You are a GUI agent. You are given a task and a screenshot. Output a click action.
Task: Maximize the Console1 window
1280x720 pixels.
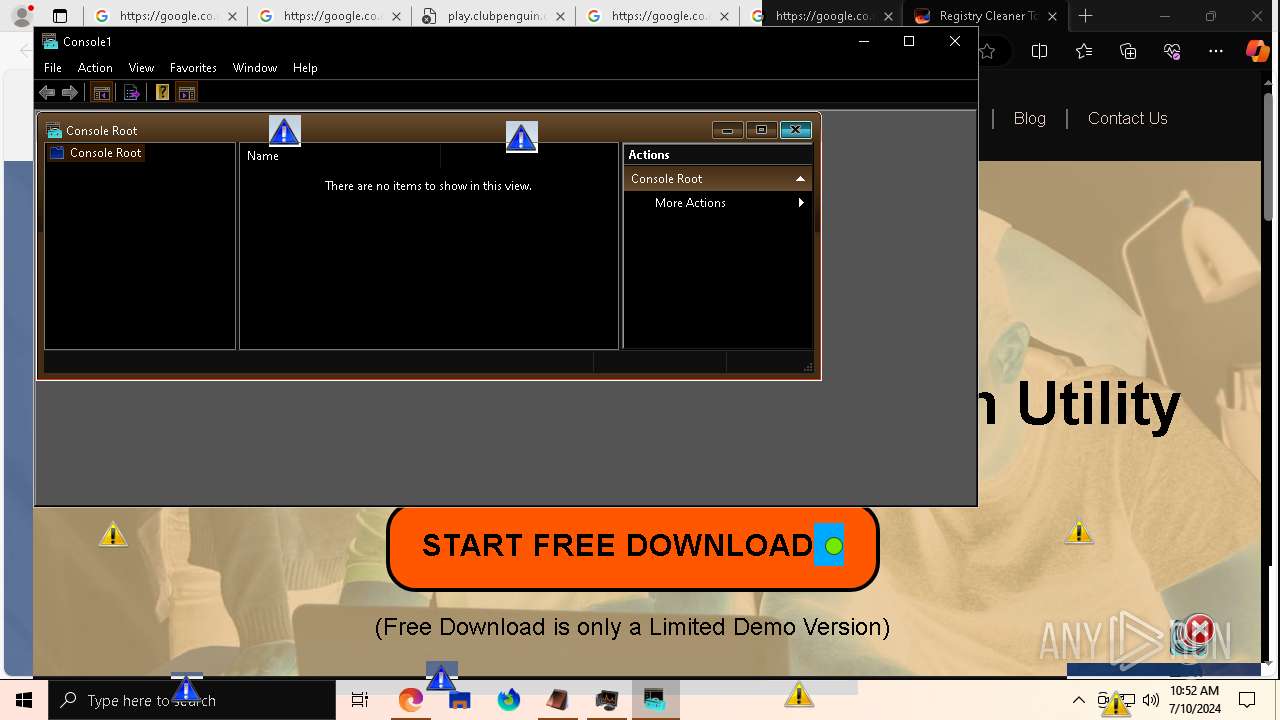(909, 41)
